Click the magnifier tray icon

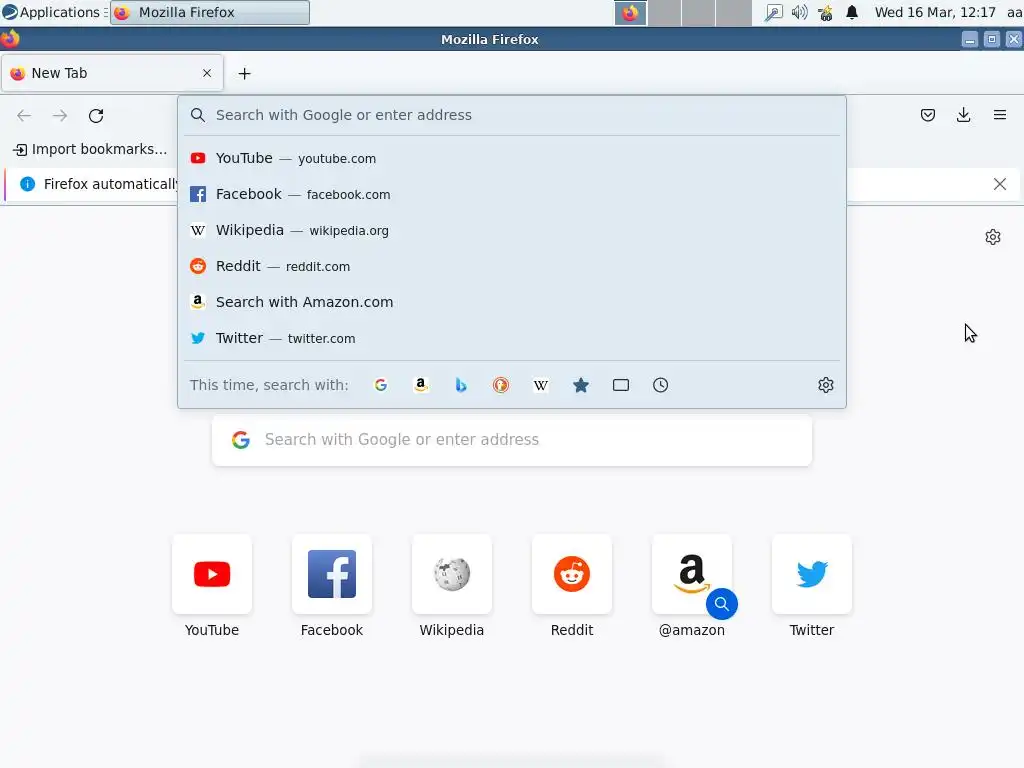[773, 12]
